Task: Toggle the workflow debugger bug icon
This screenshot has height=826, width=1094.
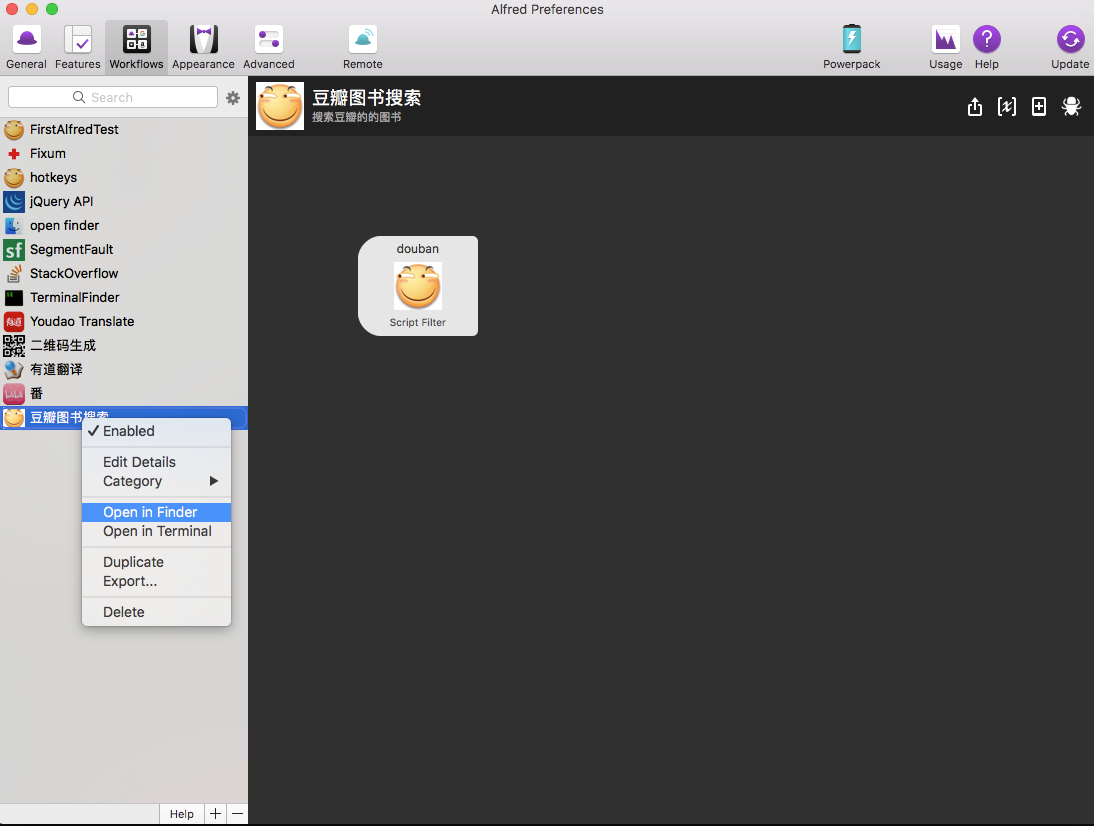Action: [x=1071, y=106]
